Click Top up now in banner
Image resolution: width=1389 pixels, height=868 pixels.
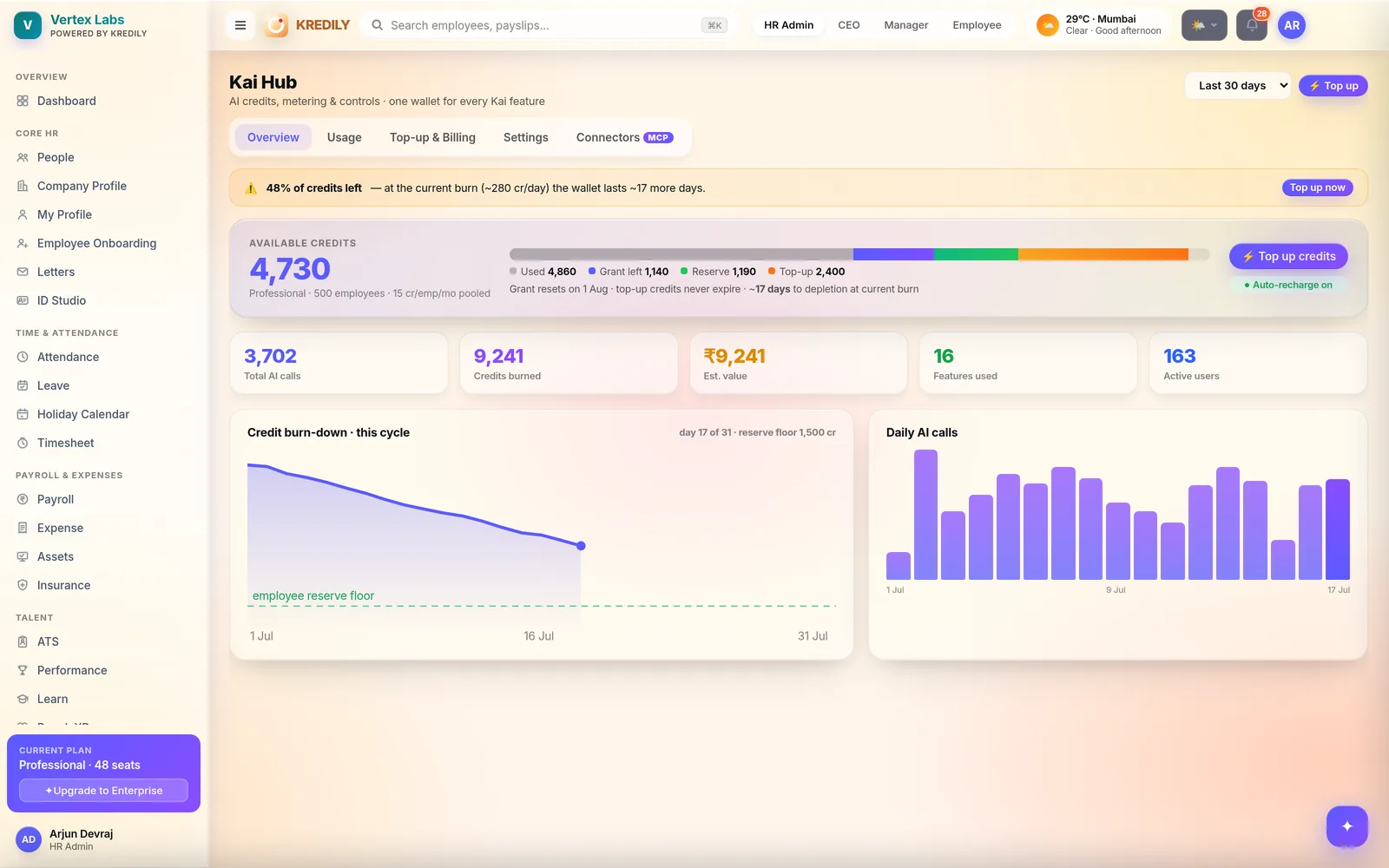pyautogui.click(x=1317, y=187)
